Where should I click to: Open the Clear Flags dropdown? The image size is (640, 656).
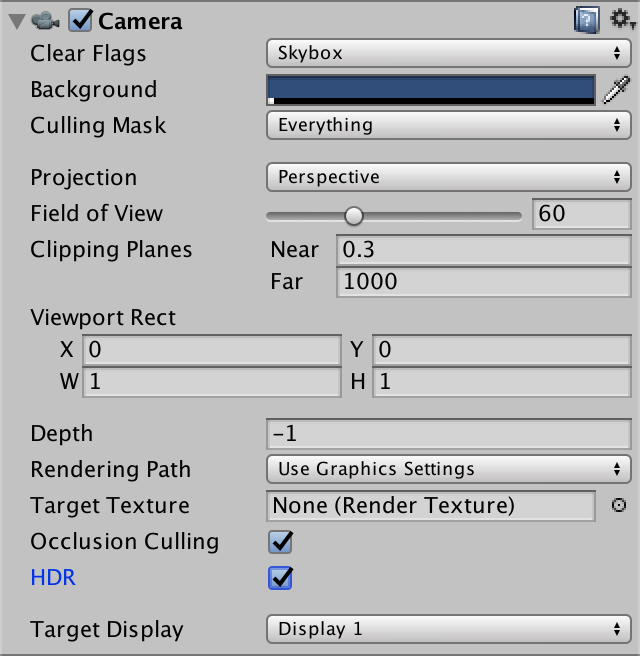click(448, 53)
